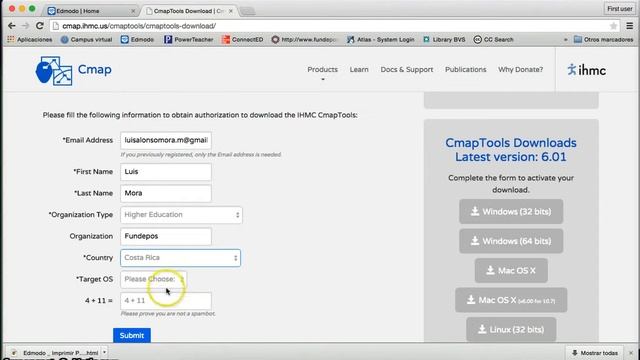640x360 pixels.
Task: Open Why Donate? page
Action: pos(520,69)
